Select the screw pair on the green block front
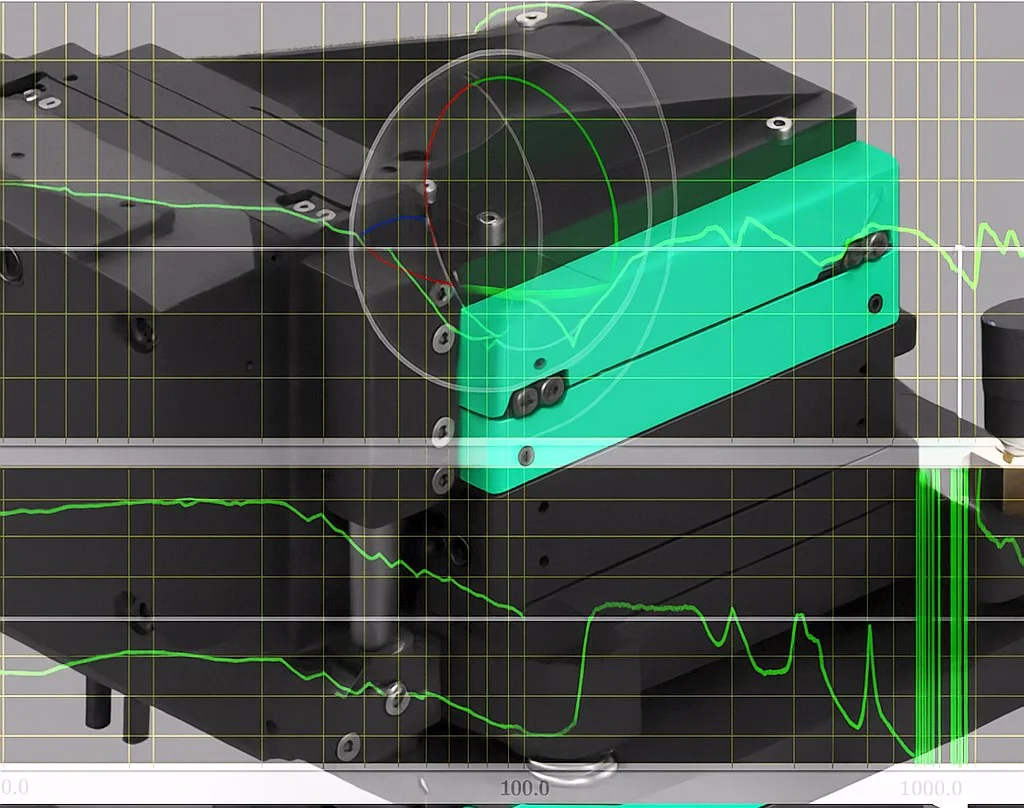1024x808 pixels. (536, 400)
